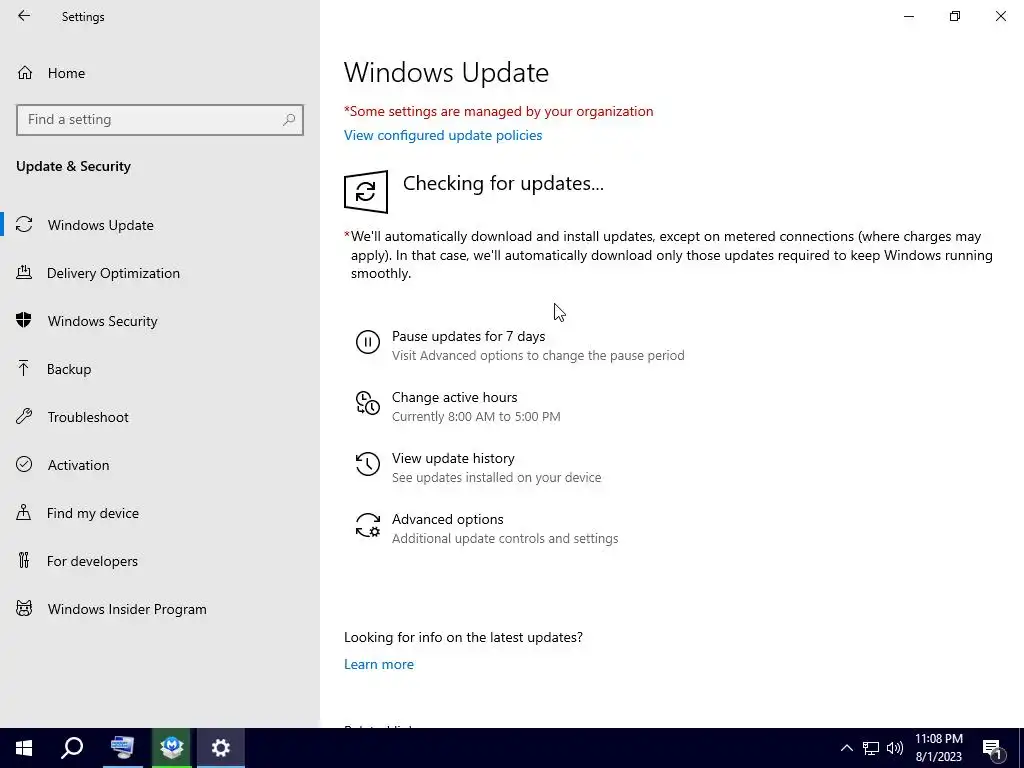Click the Windows Insider cat icon

(x=24, y=609)
